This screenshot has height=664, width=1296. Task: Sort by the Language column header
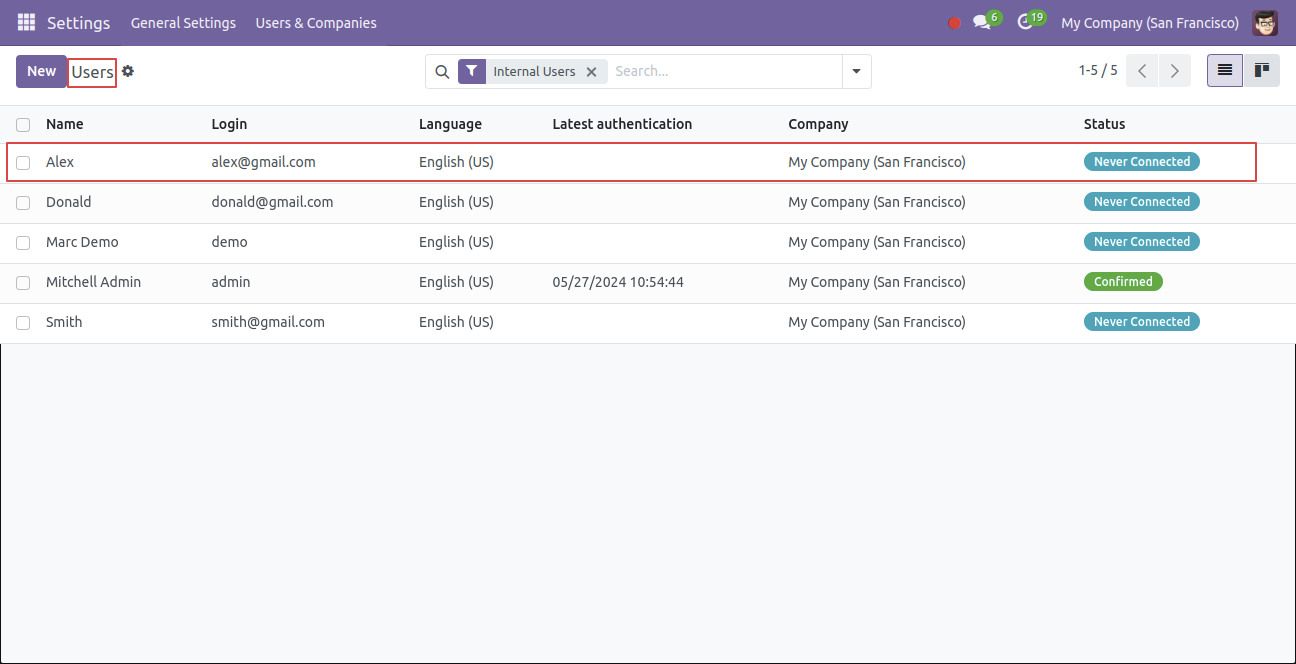[450, 124]
